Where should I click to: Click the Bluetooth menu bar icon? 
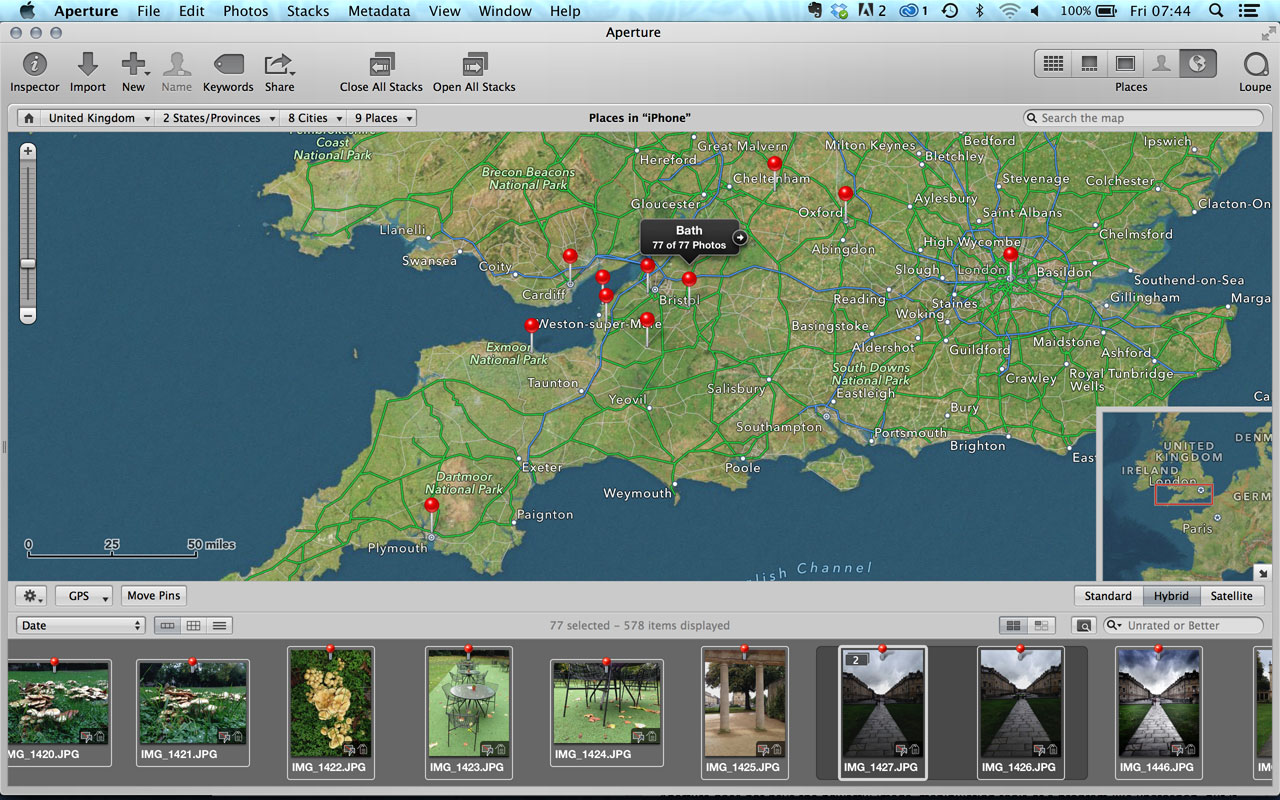(980, 11)
